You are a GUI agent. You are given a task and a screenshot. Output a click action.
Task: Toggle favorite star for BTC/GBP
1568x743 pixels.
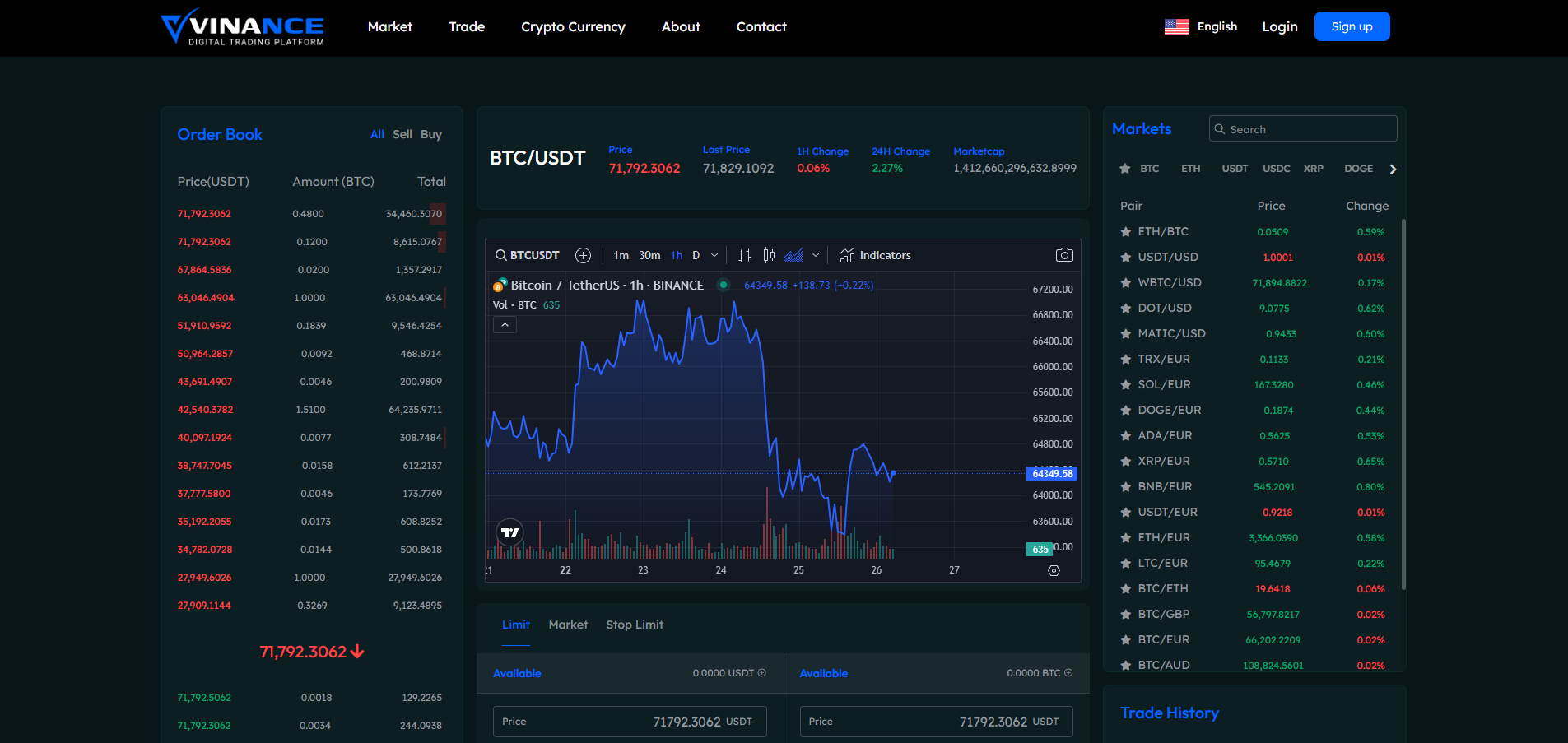(x=1125, y=615)
